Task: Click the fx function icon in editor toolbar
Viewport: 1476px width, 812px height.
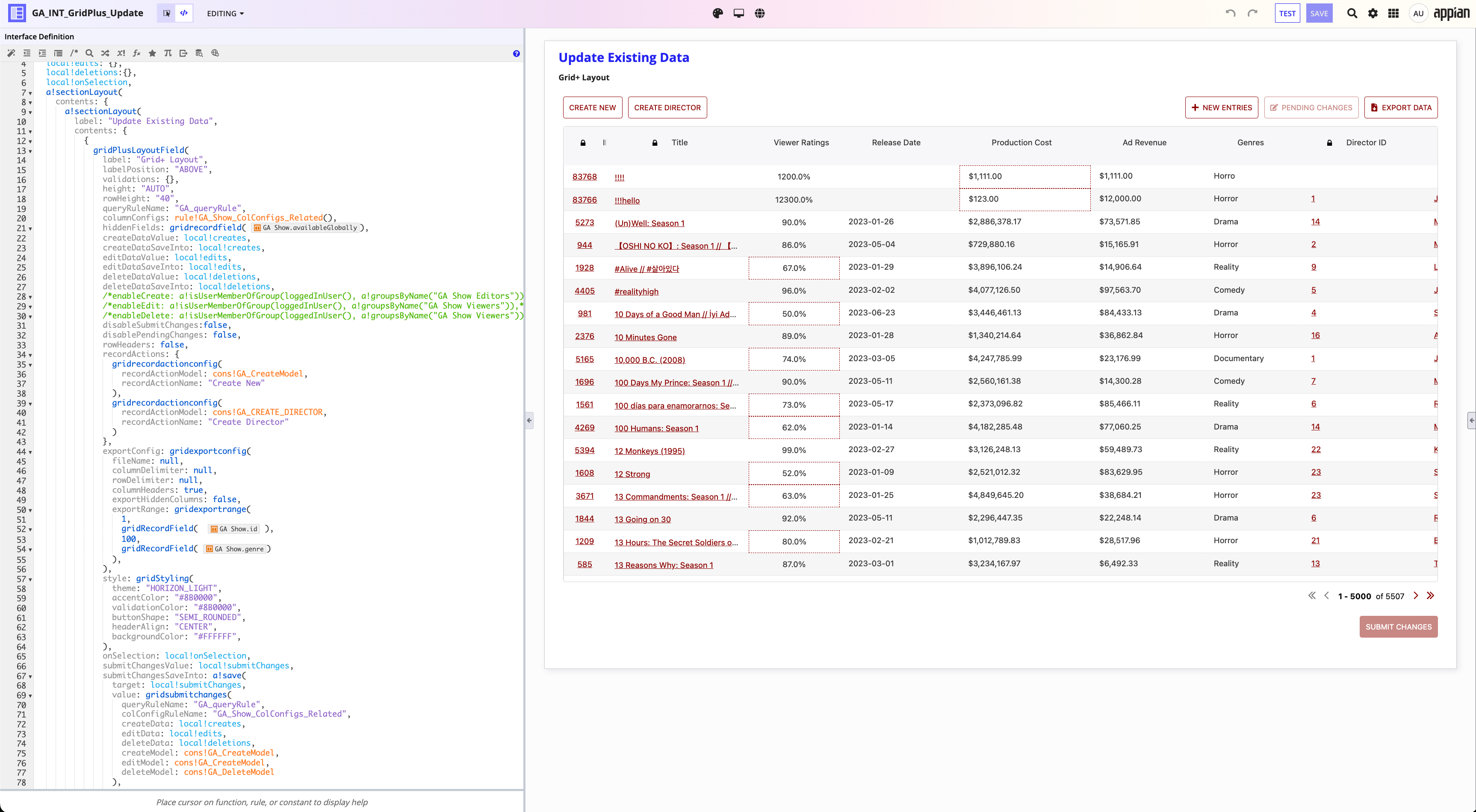Action: [x=136, y=53]
